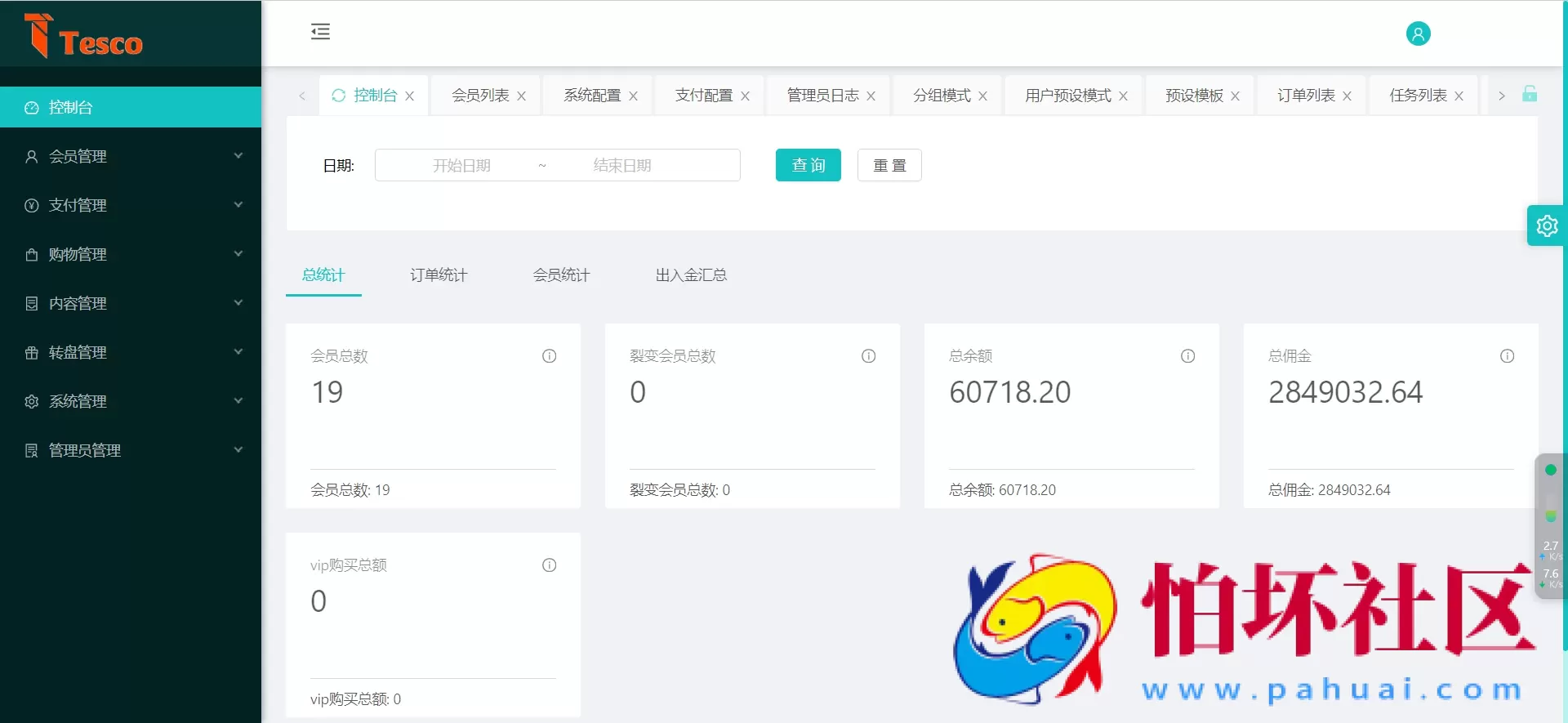The image size is (1568, 723).
Task: Close the 任务列表 tab
Action: [x=1459, y=96]
